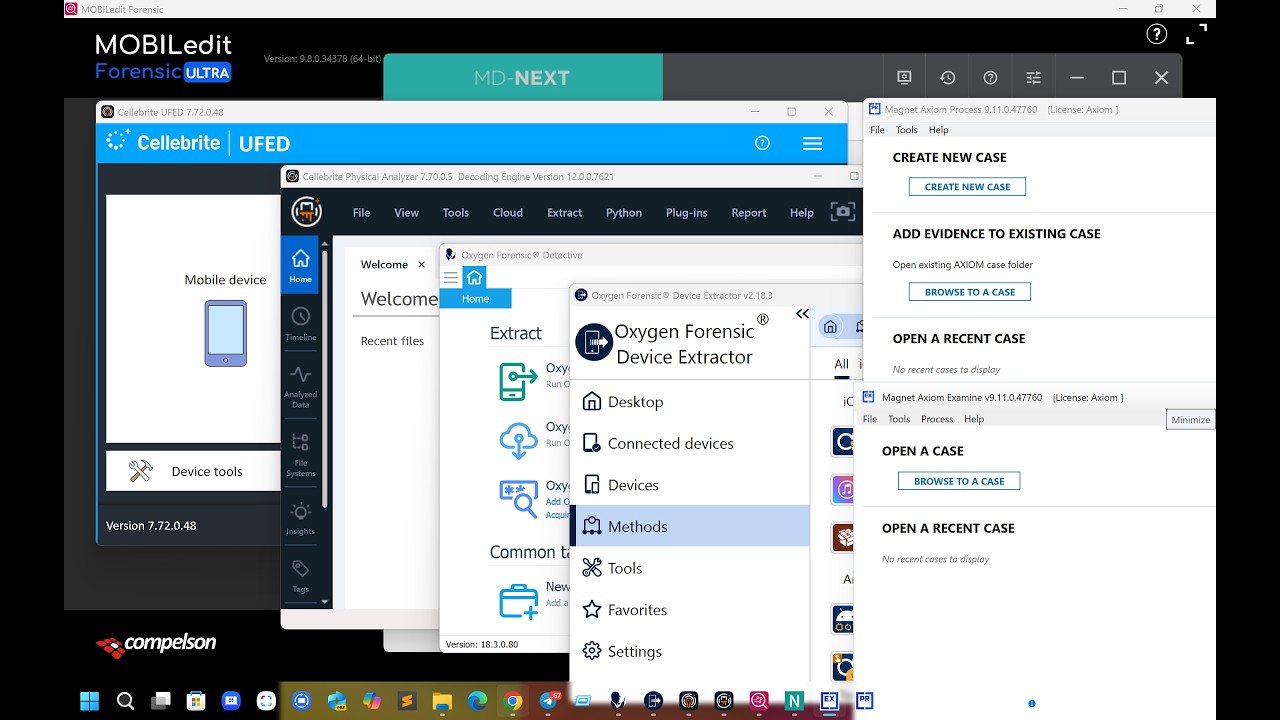Click MD-NEXT help circle icon

coord(990,77)
